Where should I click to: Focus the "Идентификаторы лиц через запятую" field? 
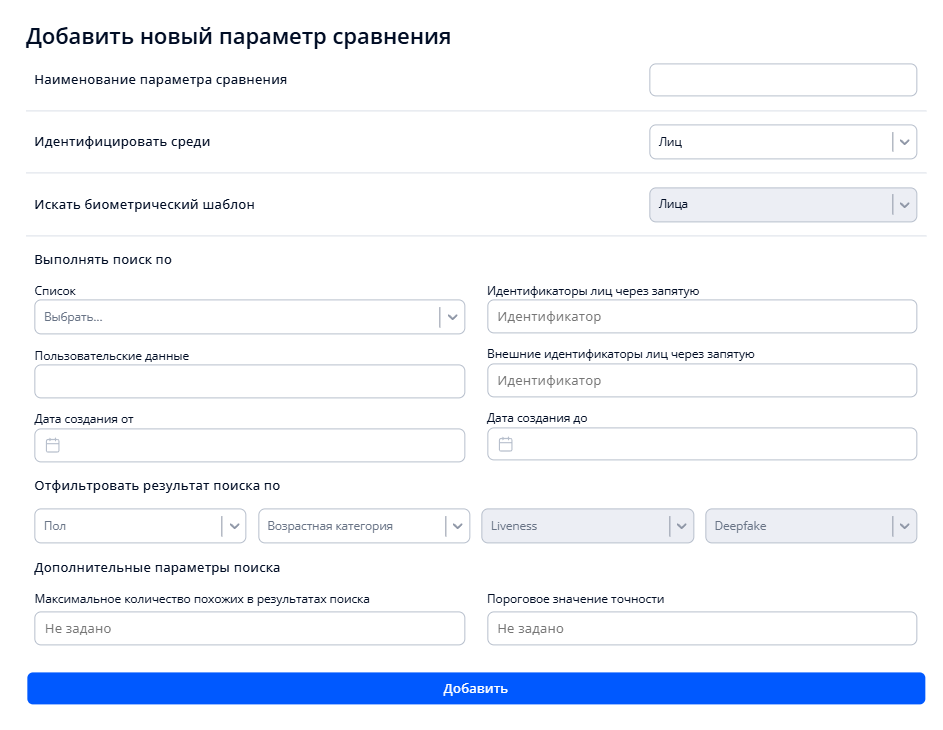pos(702,316)
